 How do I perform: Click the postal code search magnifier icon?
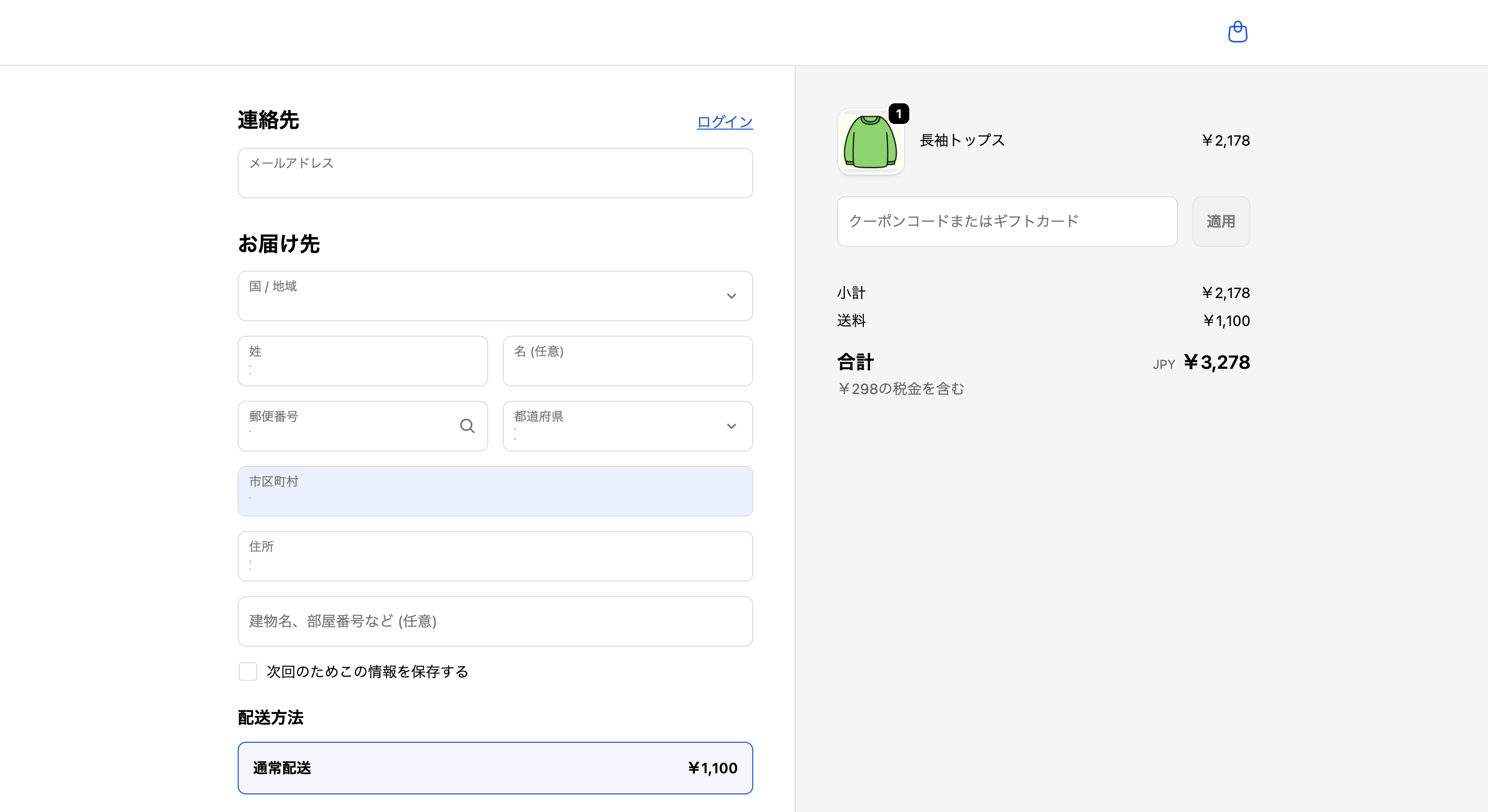[x=467, y=426]
